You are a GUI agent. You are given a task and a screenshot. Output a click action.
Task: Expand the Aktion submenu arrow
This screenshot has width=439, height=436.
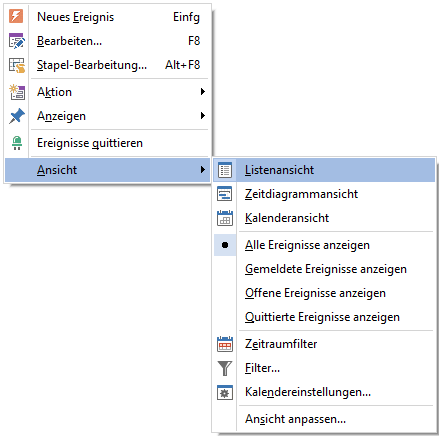[x=203, y=92]
